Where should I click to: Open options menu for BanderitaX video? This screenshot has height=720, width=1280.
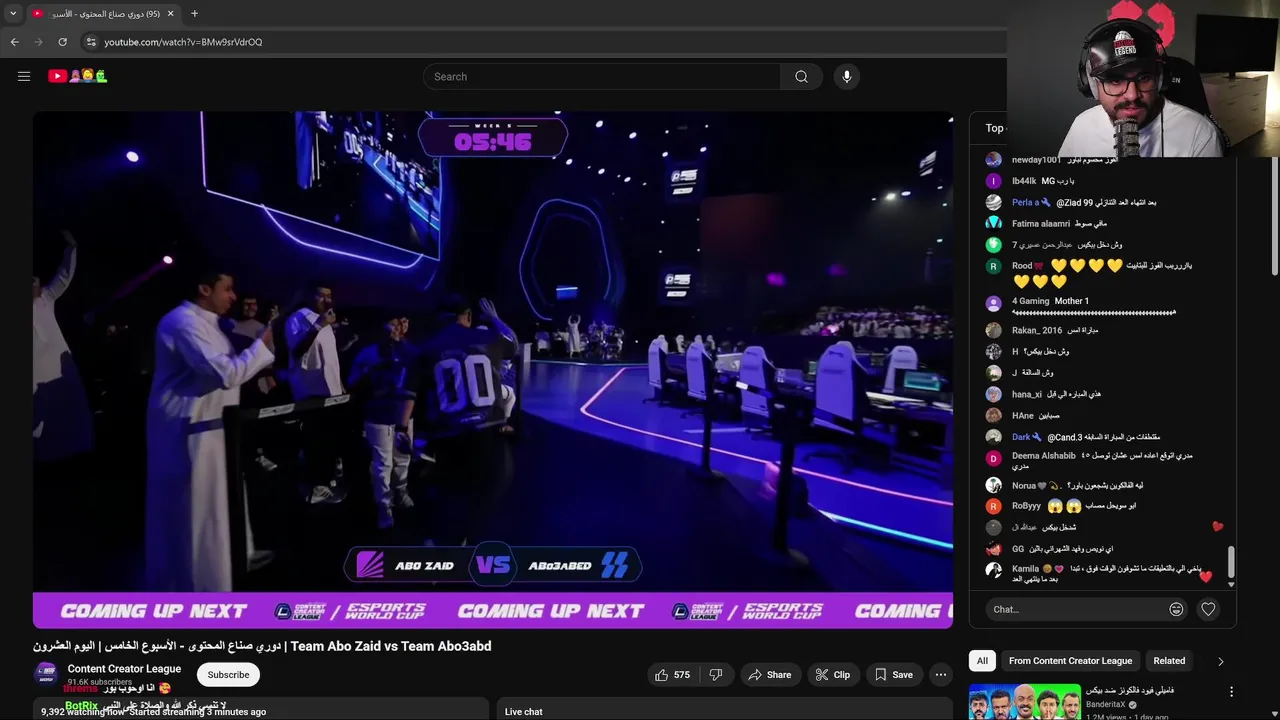1231,692
